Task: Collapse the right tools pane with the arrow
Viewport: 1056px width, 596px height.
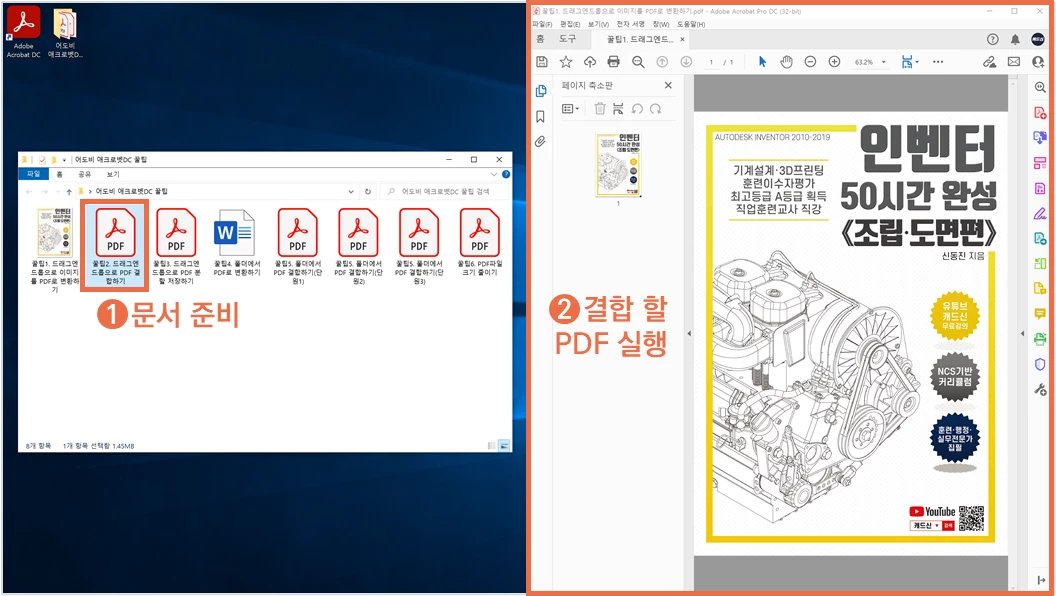Action: tap(1022, 333)
